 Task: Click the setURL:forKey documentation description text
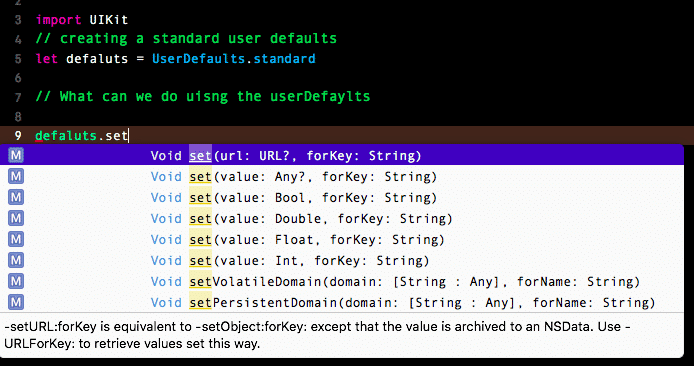pyautogui.click(x=317, y=335)
